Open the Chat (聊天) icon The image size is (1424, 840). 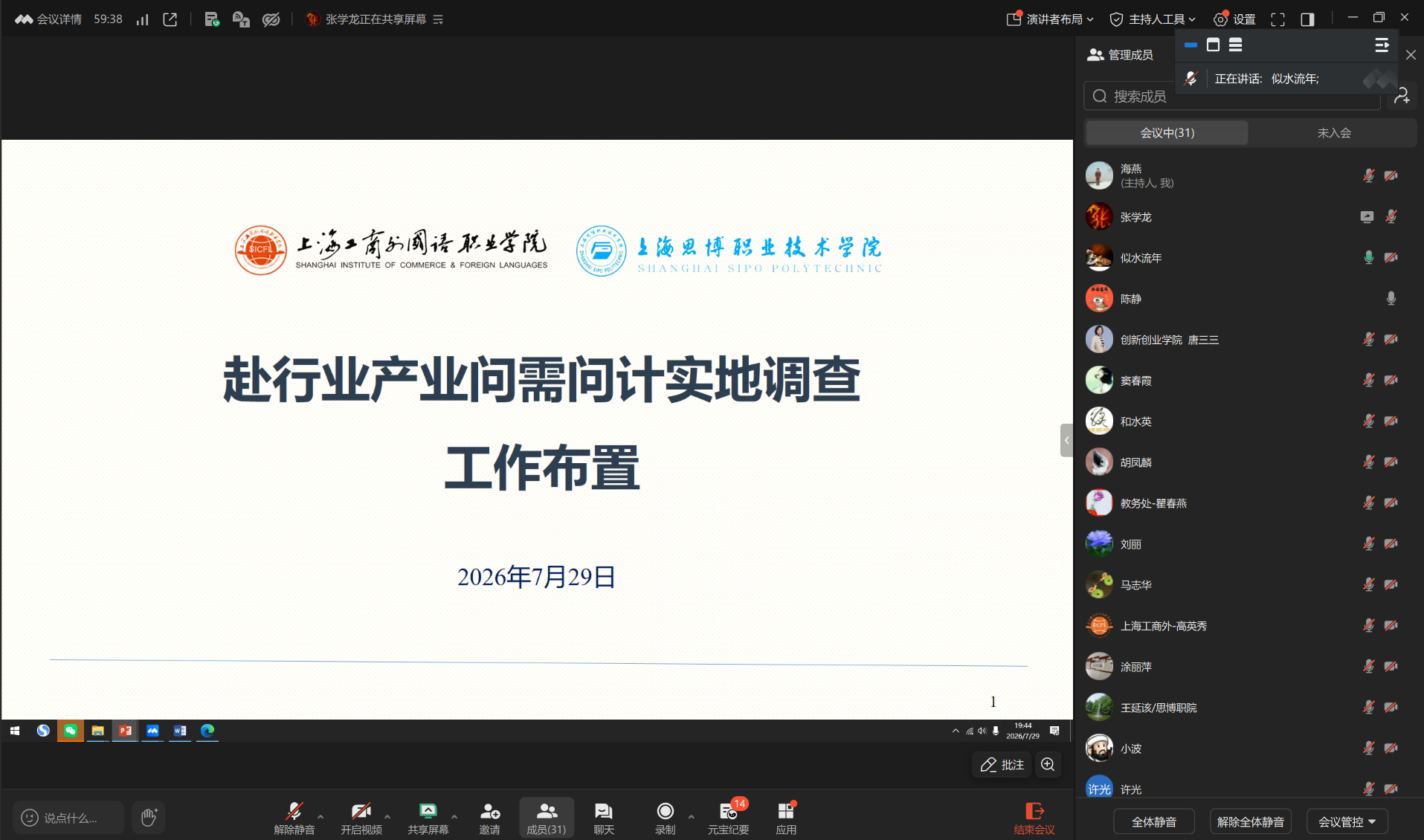click(x=604, y=817)
